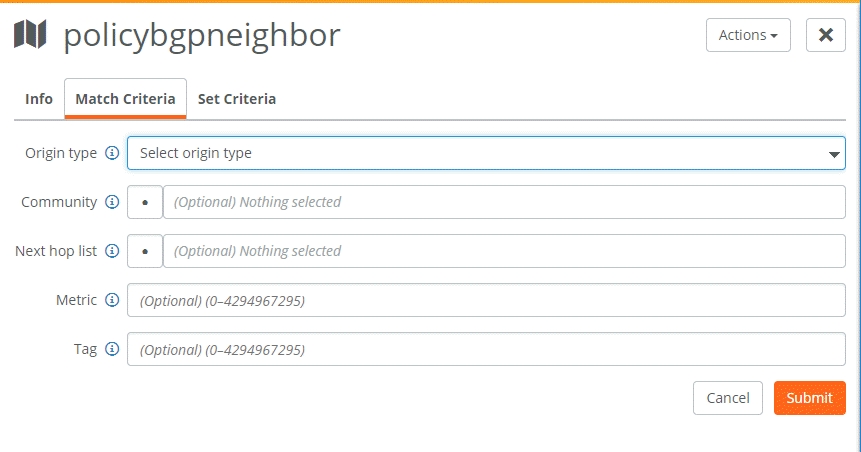Click the Community selection field

(x=504, y=202)
